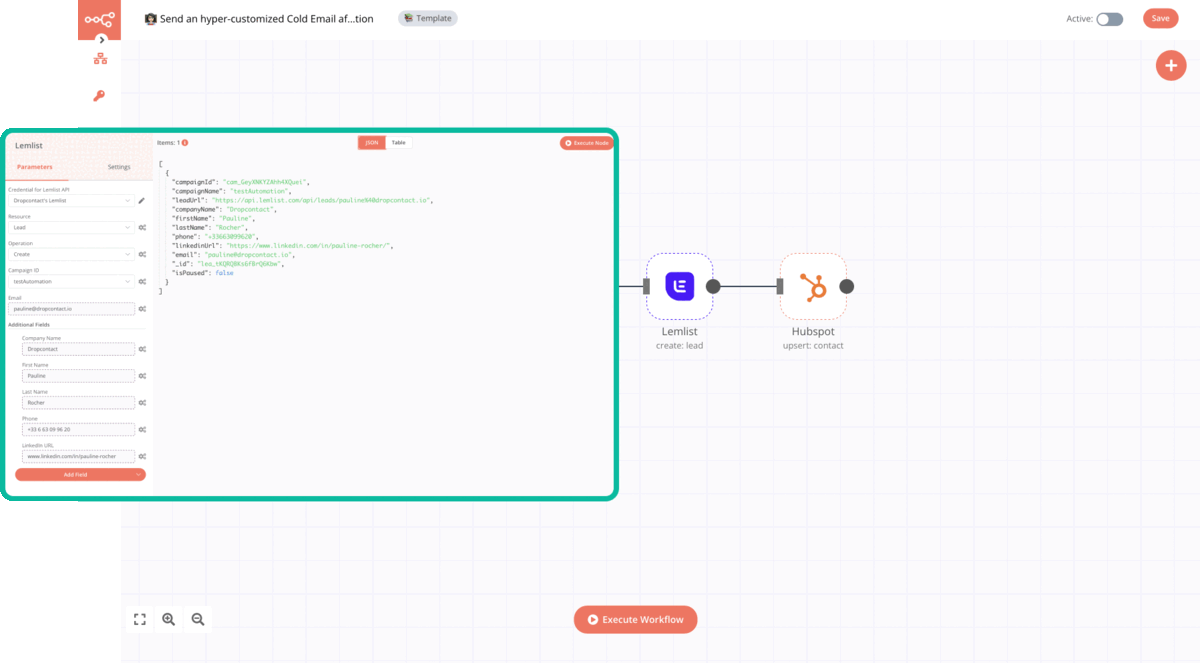Click the Company Name input field
1200x663 pixels.
click(78, 349)
